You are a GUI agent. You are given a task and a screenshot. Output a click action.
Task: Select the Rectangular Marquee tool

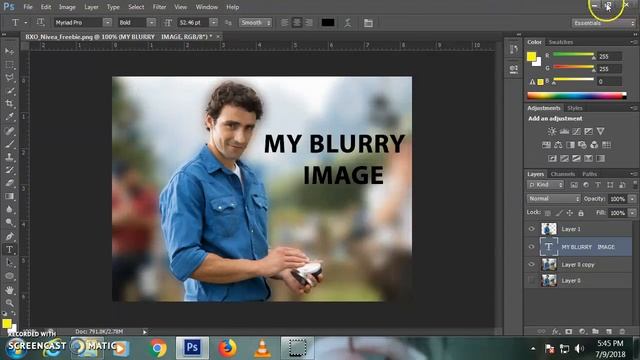(x=9, y=64)
